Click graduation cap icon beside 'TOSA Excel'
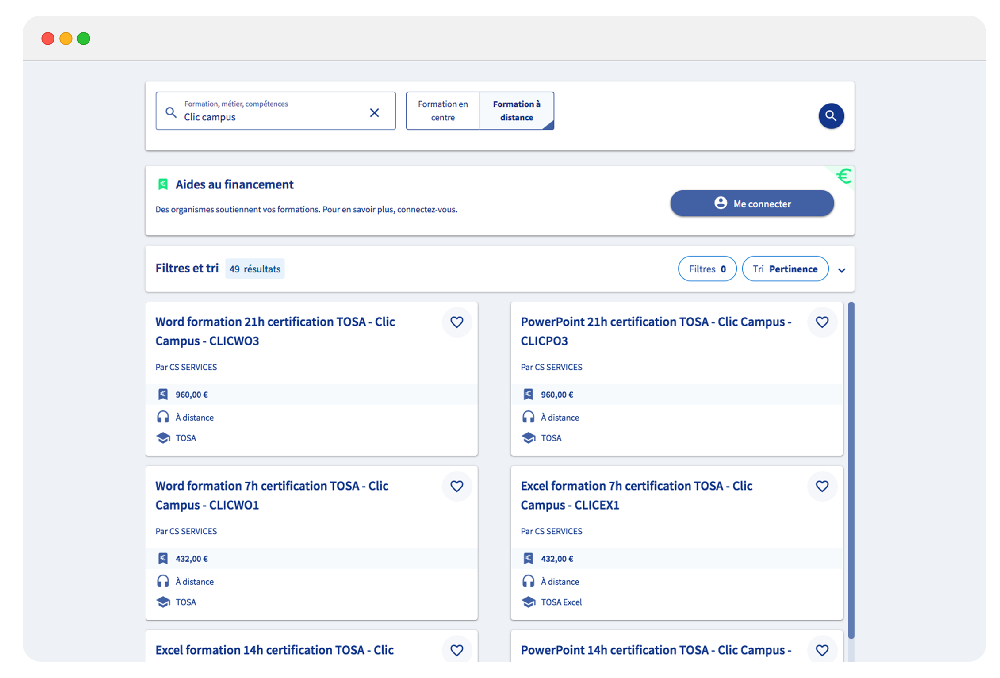Viewport: 1000px width, 678px height. point(529,601)
